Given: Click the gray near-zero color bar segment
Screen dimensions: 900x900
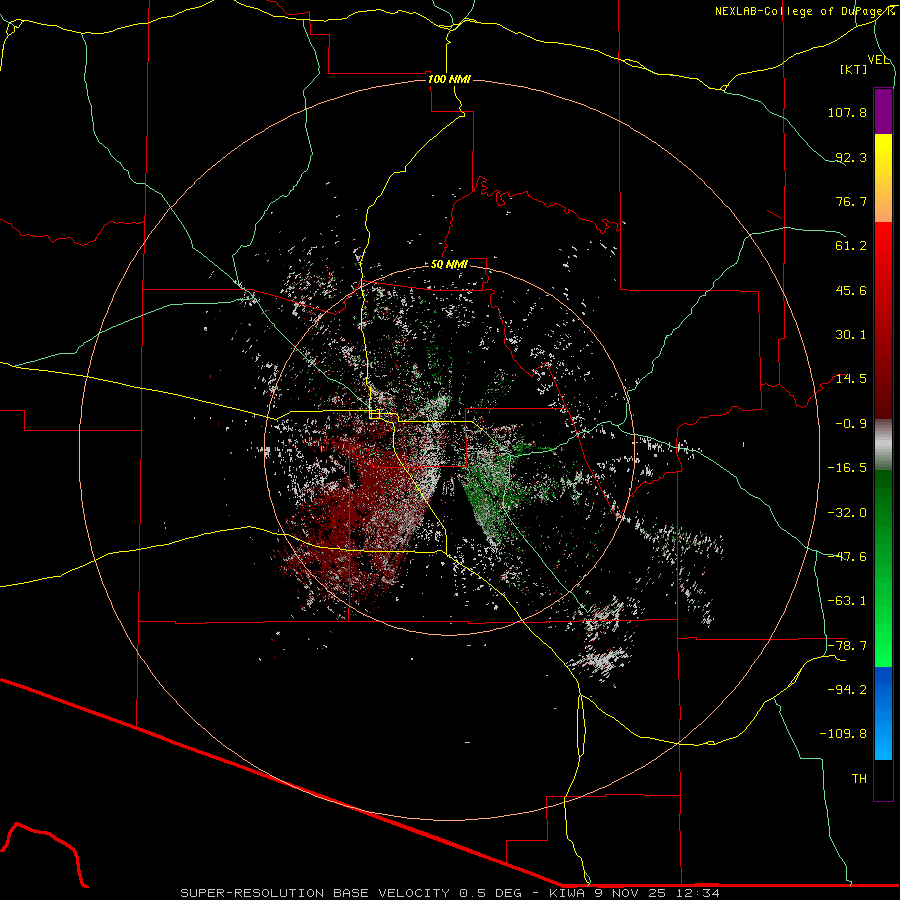Looking at the screenshot, I should point(883,445).
